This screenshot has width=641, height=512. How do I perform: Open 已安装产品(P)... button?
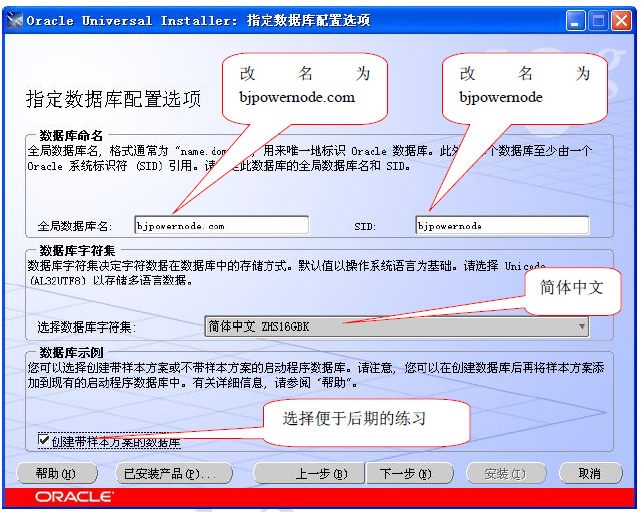click(x=175, y=474)
